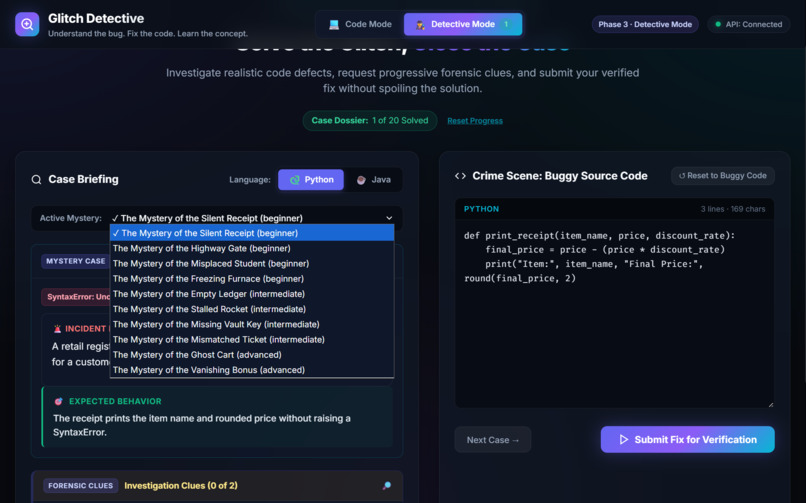Click the Java logo icon in language toggle
The height and width of the screenshot is (503, 806).
click(361, 180)
